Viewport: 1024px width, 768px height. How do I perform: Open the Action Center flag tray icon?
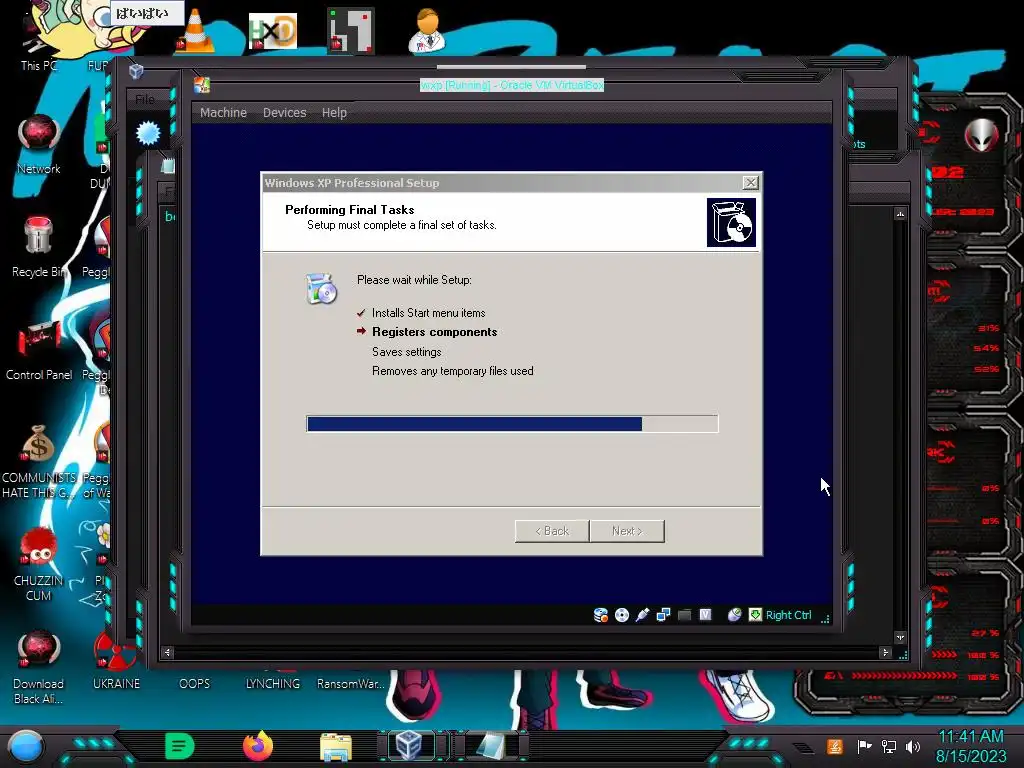pyautogui.click(x=864, y=746)
